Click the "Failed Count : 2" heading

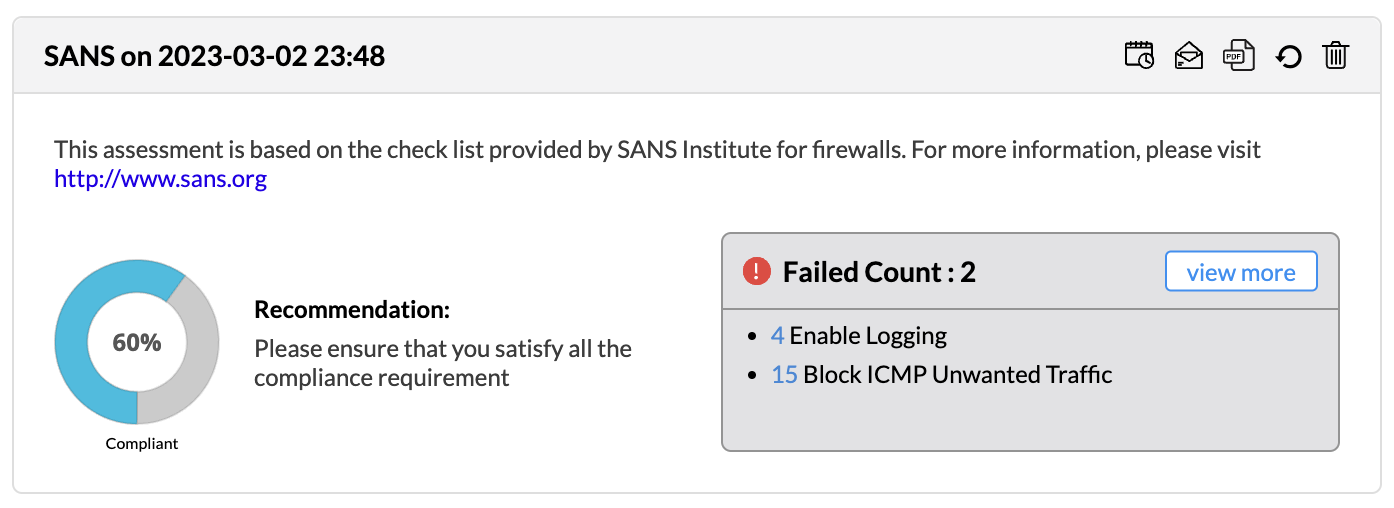[x=879, y=272]
